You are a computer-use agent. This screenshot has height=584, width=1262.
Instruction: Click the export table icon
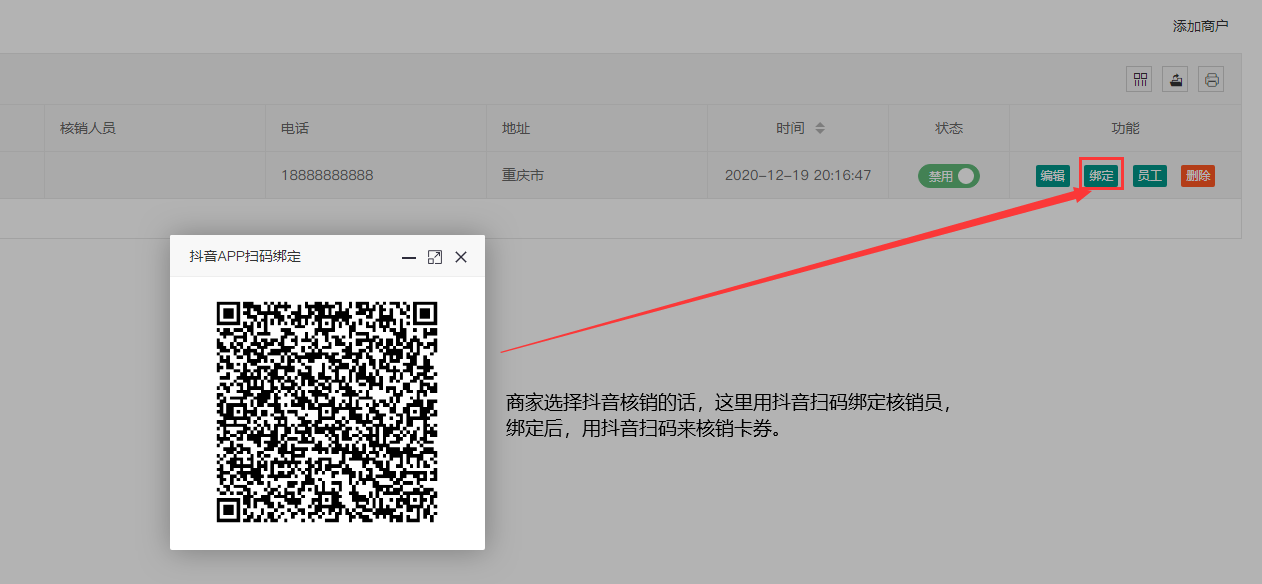coord(1177,80)
